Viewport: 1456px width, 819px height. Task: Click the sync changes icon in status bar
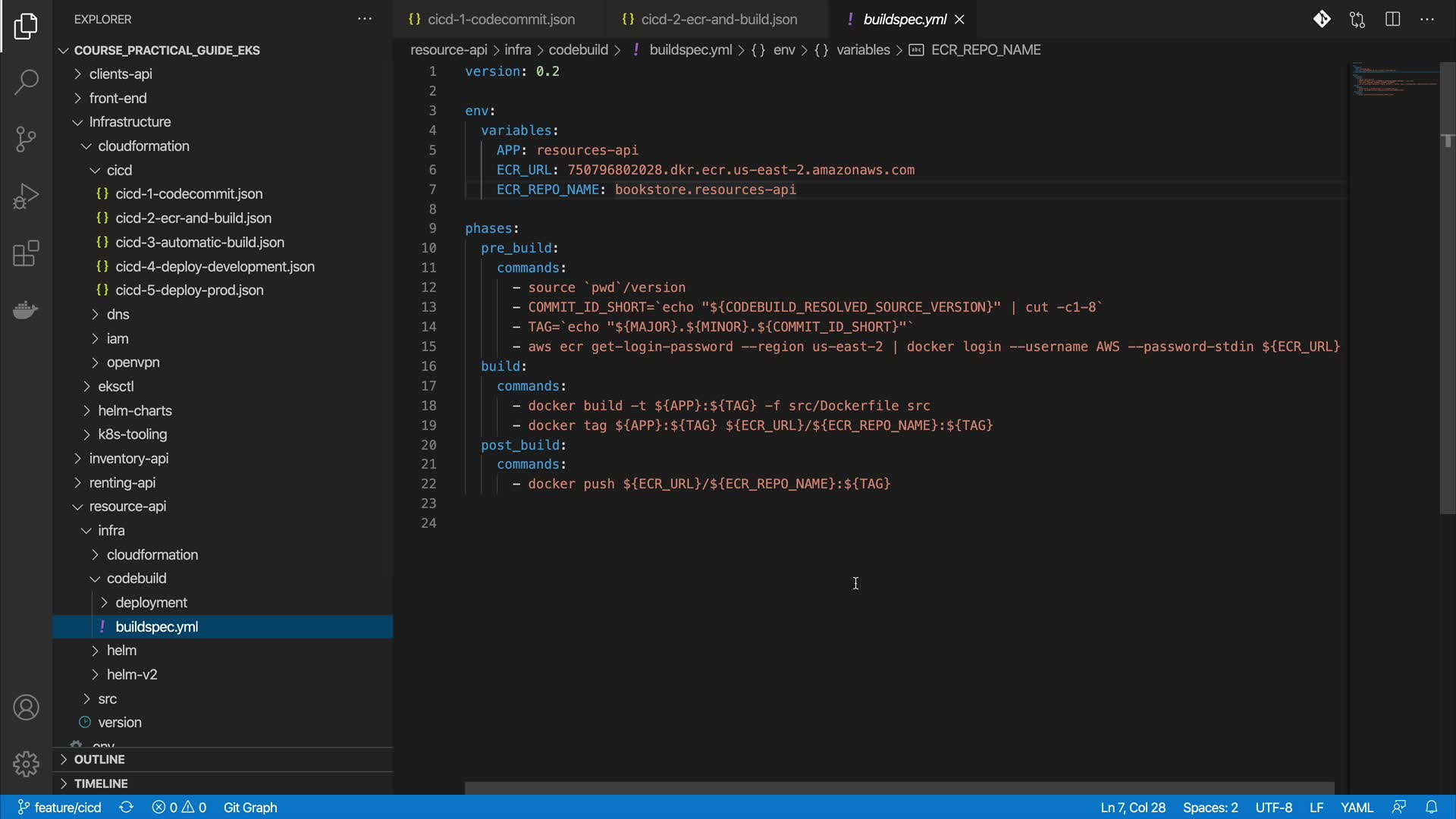point(126,807)
